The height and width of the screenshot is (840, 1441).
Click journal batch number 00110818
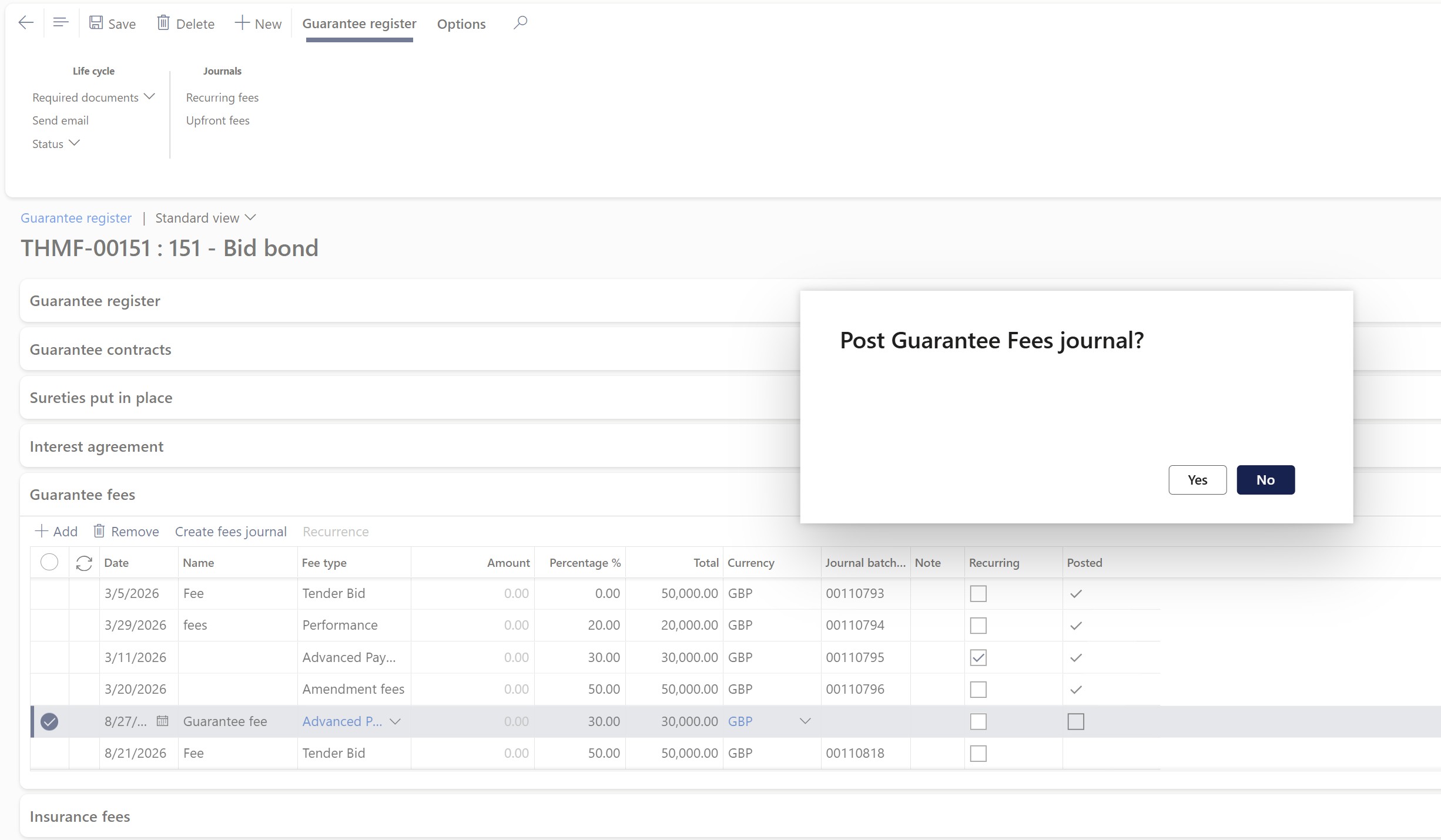click(x=855, y=753)
